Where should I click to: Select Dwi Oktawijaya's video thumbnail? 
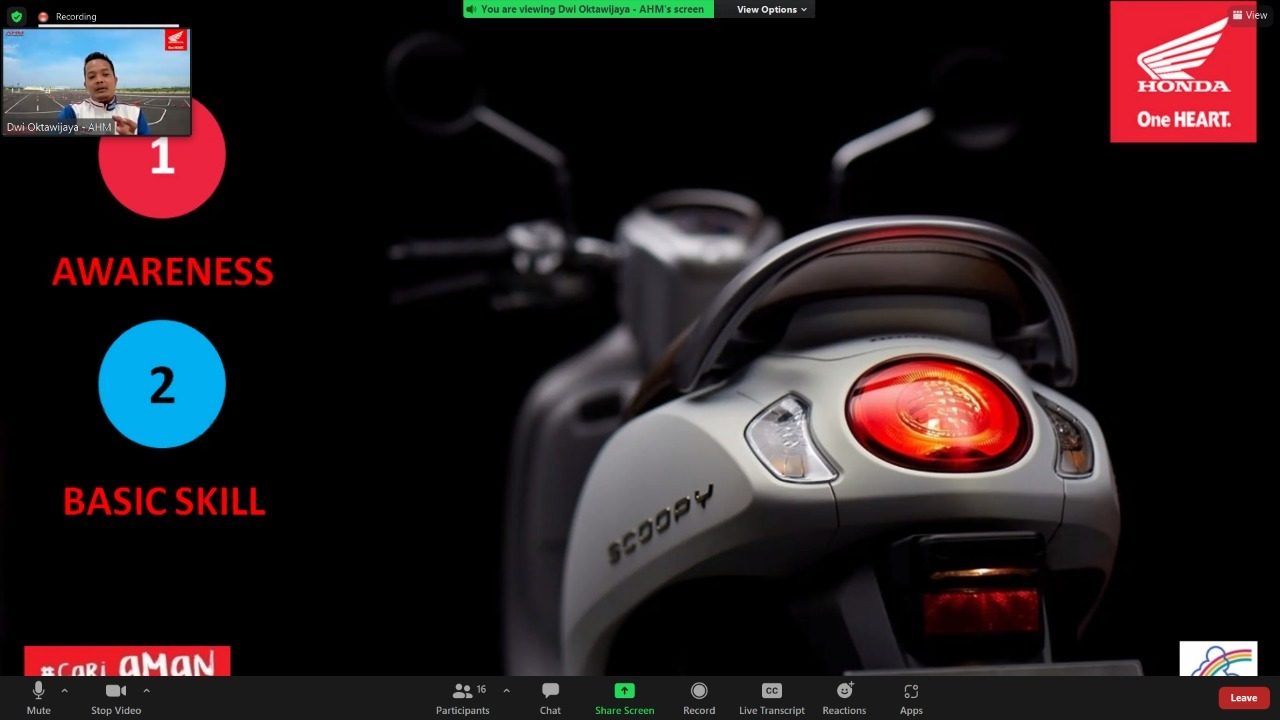coord(96,82)
